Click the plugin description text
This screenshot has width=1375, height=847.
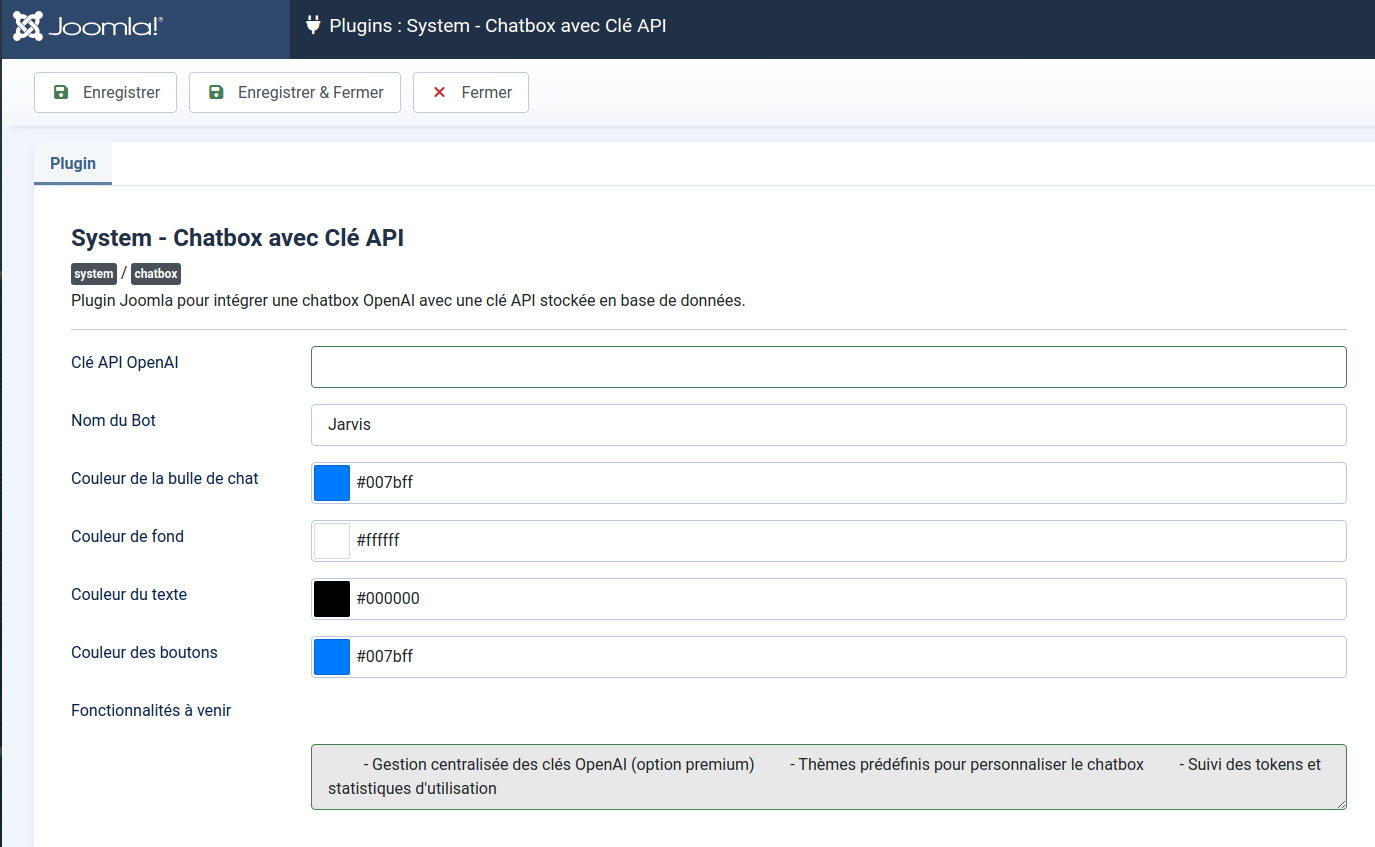[x=408, y=300]
